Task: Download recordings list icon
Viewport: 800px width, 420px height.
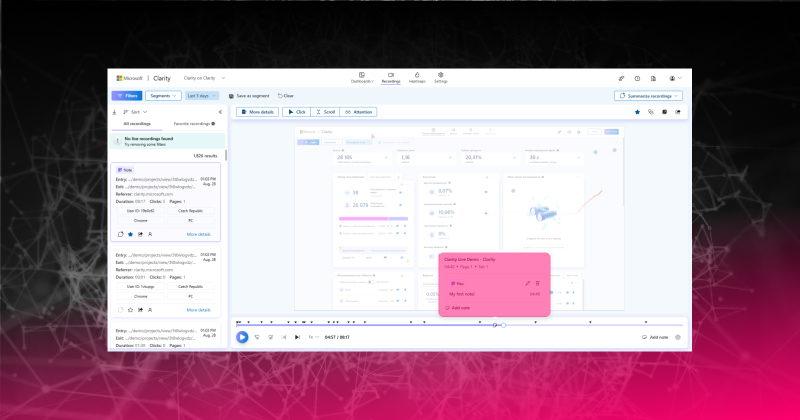Action: click(x=114, y=112)
